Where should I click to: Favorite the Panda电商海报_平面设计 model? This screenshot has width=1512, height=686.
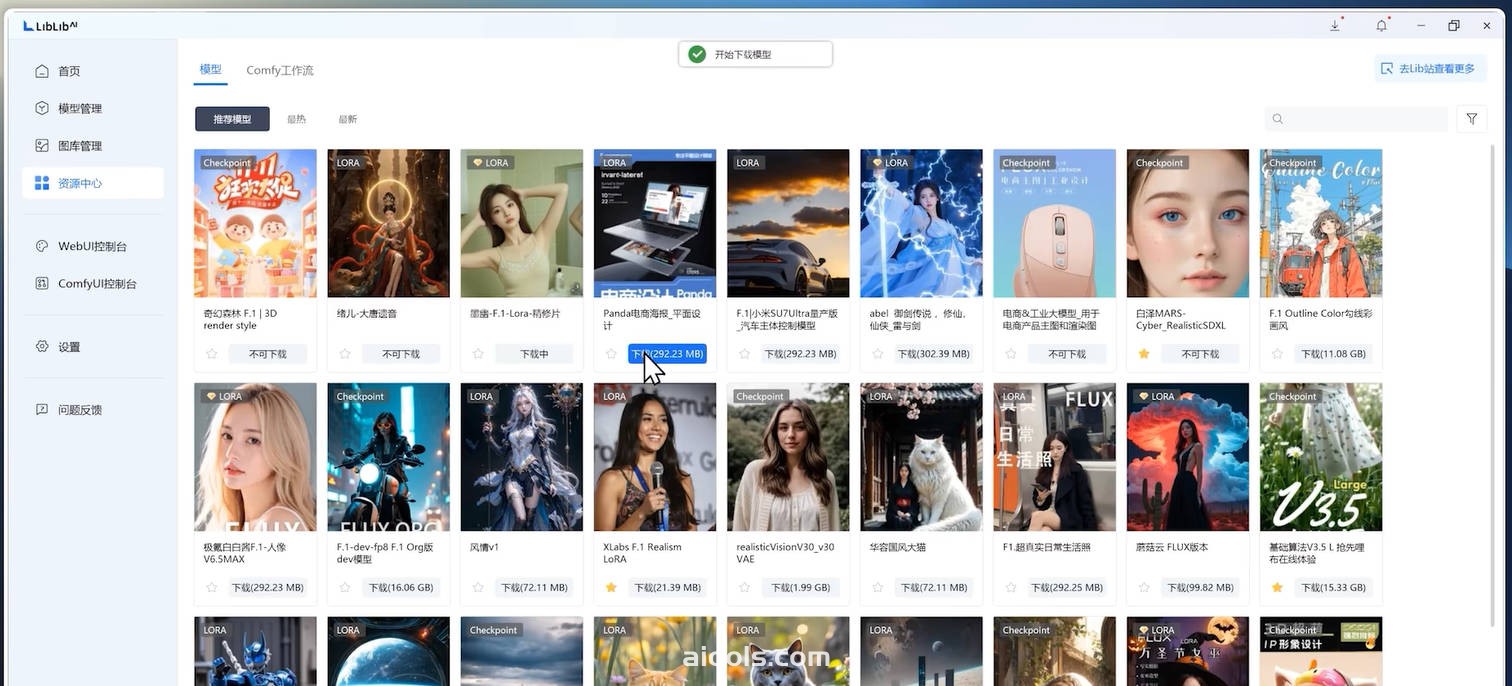[x=611, y=354]
